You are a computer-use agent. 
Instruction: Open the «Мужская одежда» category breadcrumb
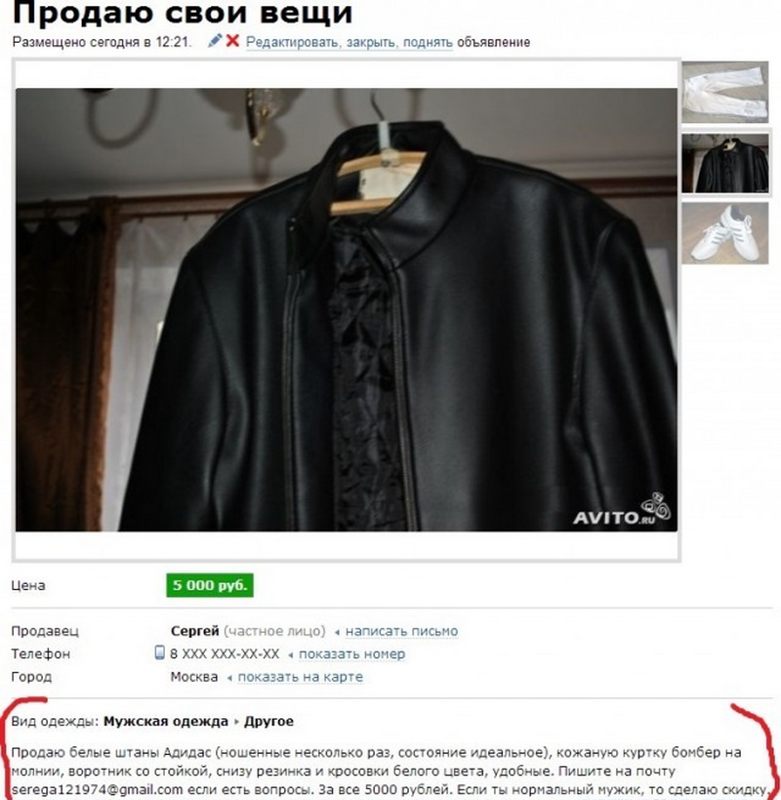point(166,721)
